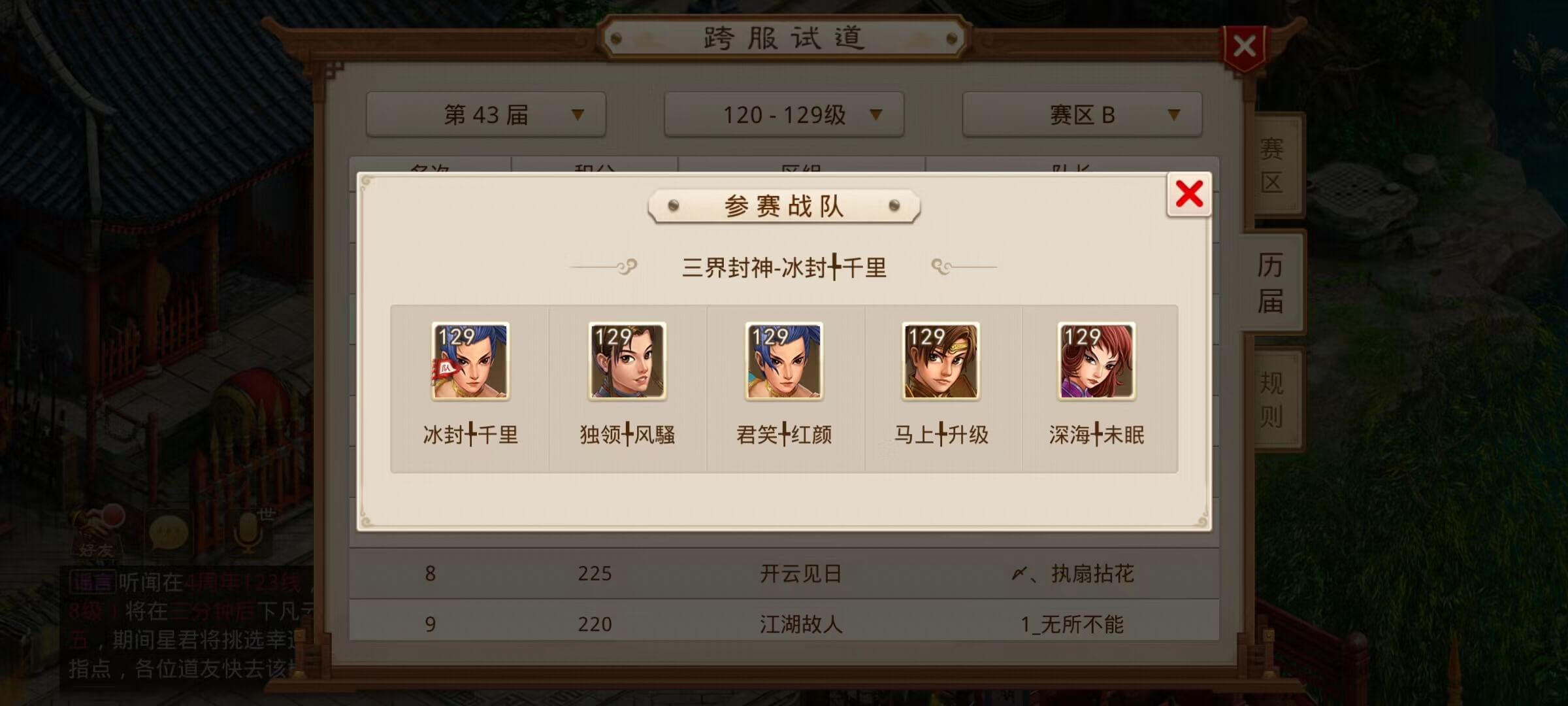Open the 好友 friends icon
Viewport: 1568px width, 706px height.
pos(97,533)
